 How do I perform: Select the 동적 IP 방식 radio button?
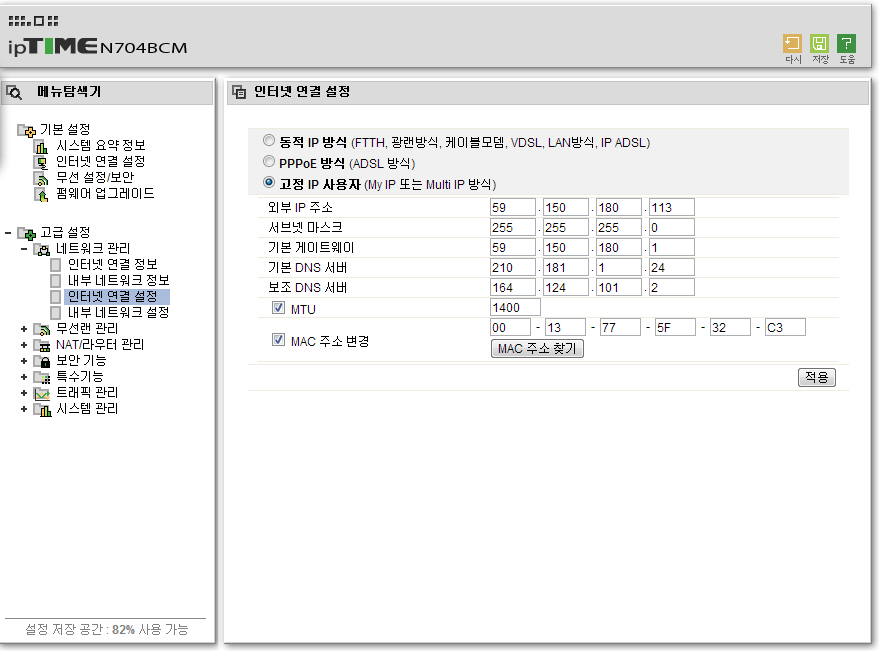[269, 140]
